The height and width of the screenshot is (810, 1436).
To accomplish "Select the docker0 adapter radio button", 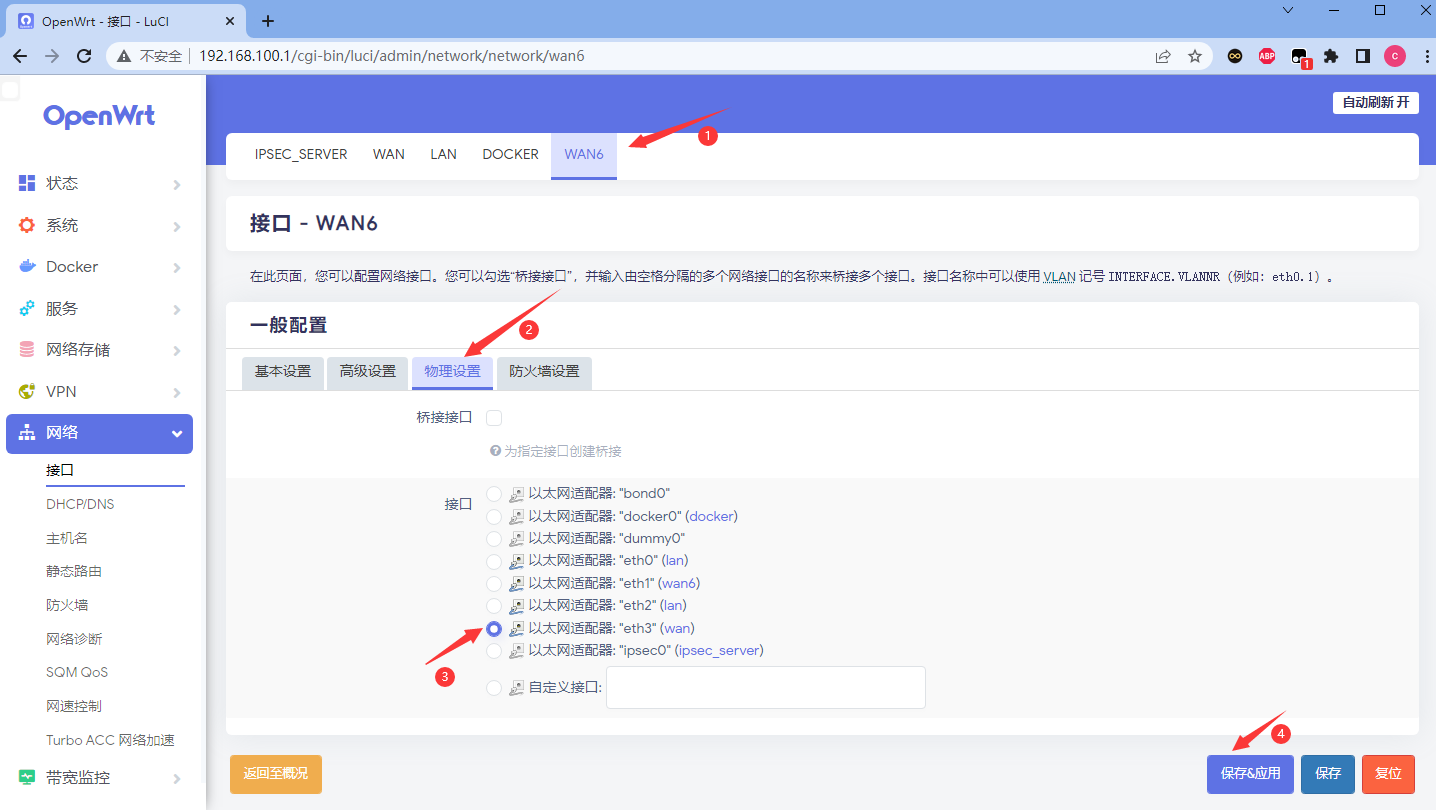I will coord(494,516).
